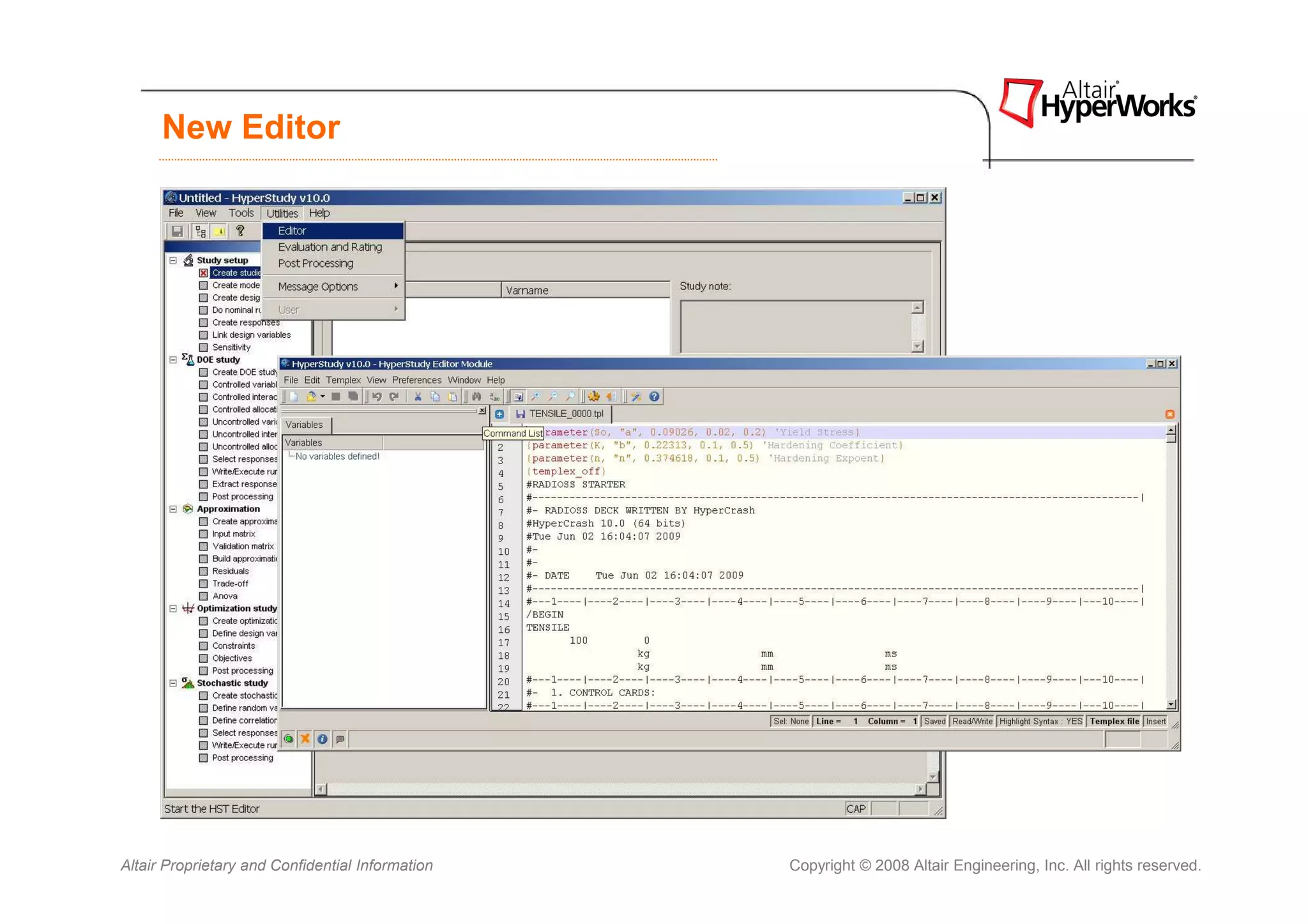Click the question mark help icon in HyperStudy
Screen dimensions: 1308x924
pos(240,231)
